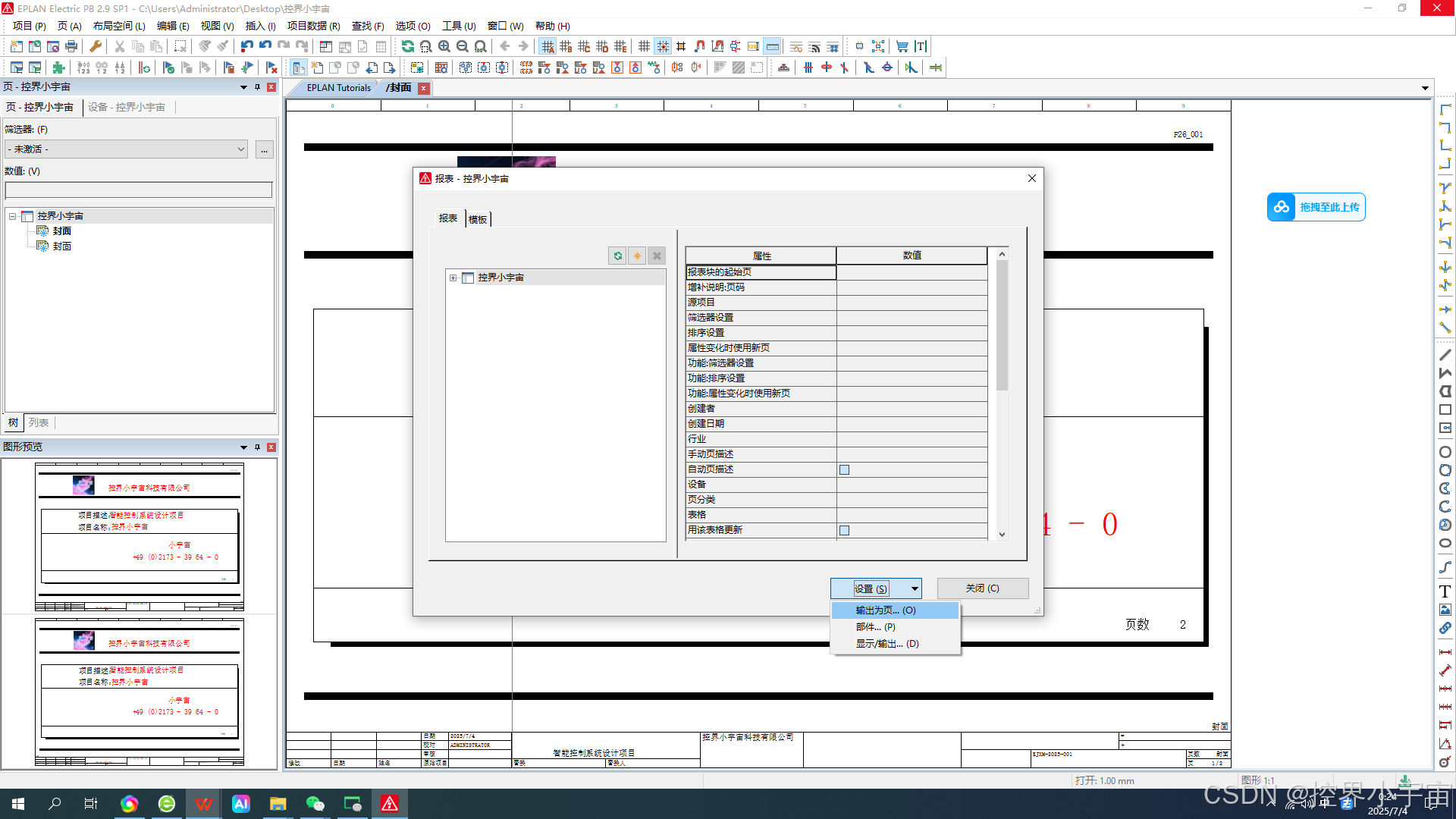Enable the 自动页描述 checkbox
1456x819 pixels.
844,469
